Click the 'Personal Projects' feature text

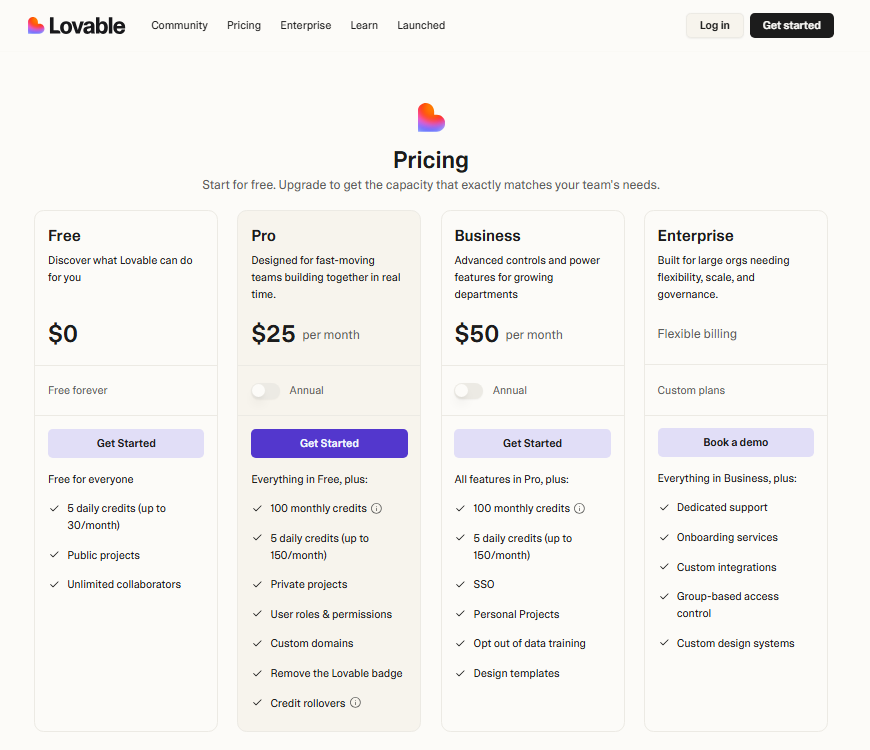click(517, 614)
